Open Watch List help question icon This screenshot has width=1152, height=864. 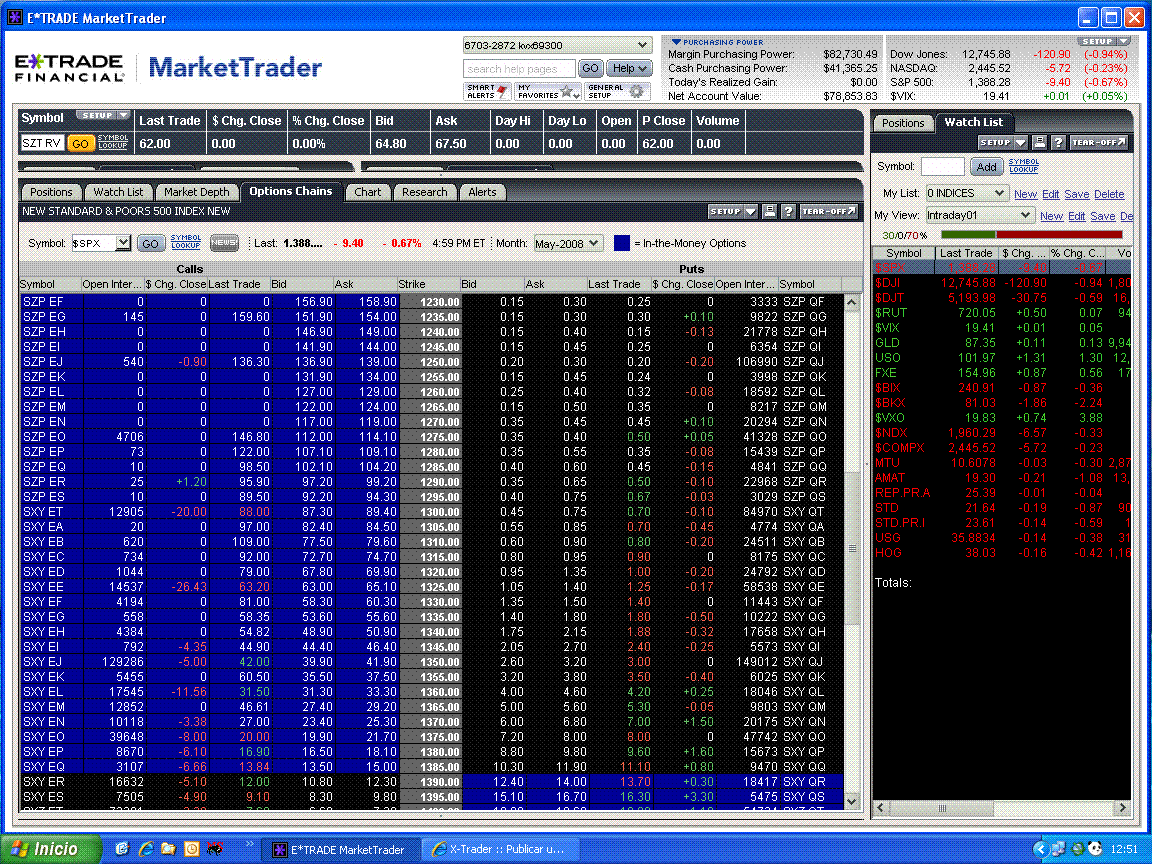1058,143
